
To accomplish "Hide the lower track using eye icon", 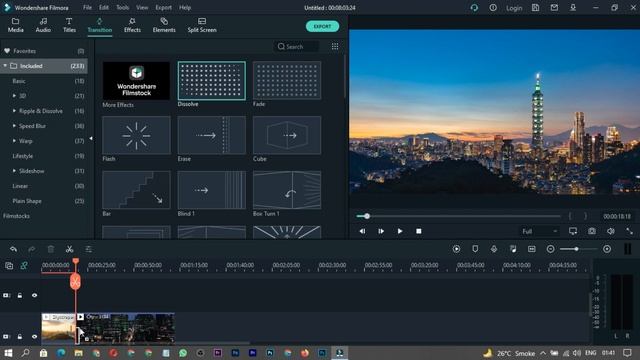I will click(35, 337).
